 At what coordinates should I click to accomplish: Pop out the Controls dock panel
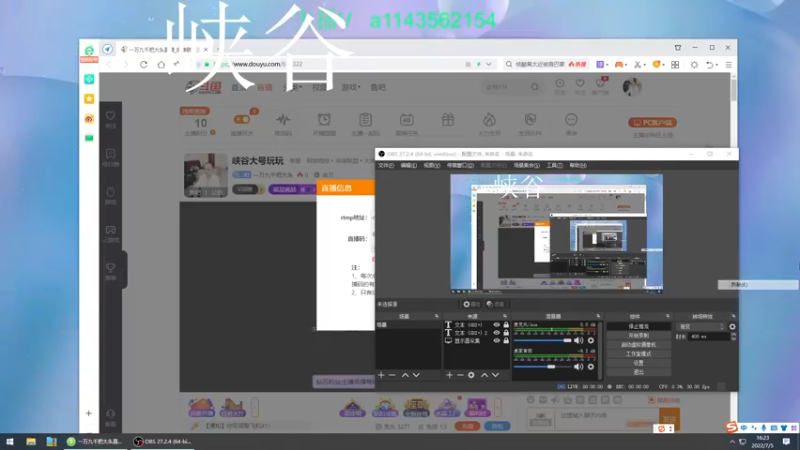coord(667,316)
